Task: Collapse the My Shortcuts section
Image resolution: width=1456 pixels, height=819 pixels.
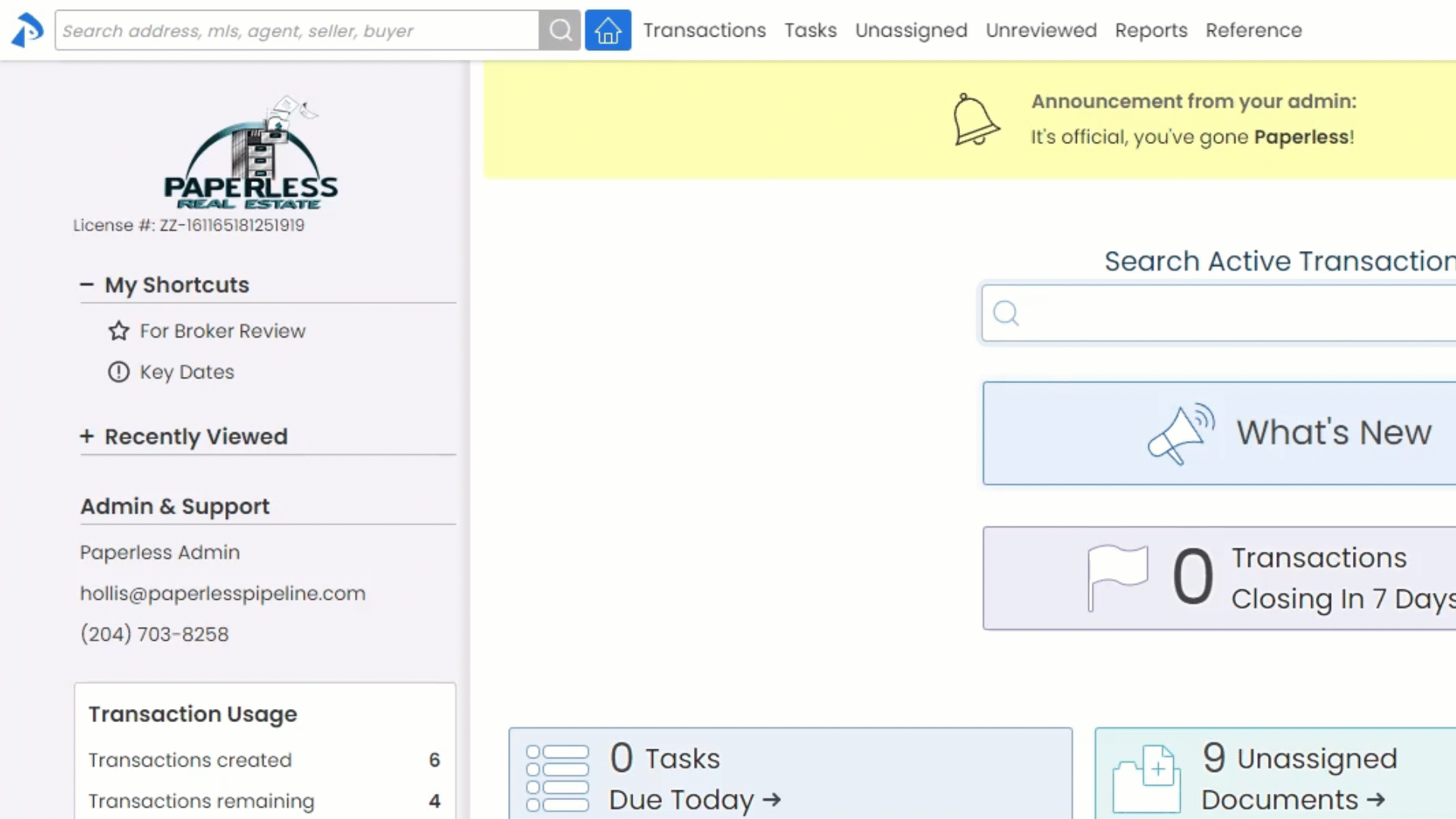Action: 87,285
